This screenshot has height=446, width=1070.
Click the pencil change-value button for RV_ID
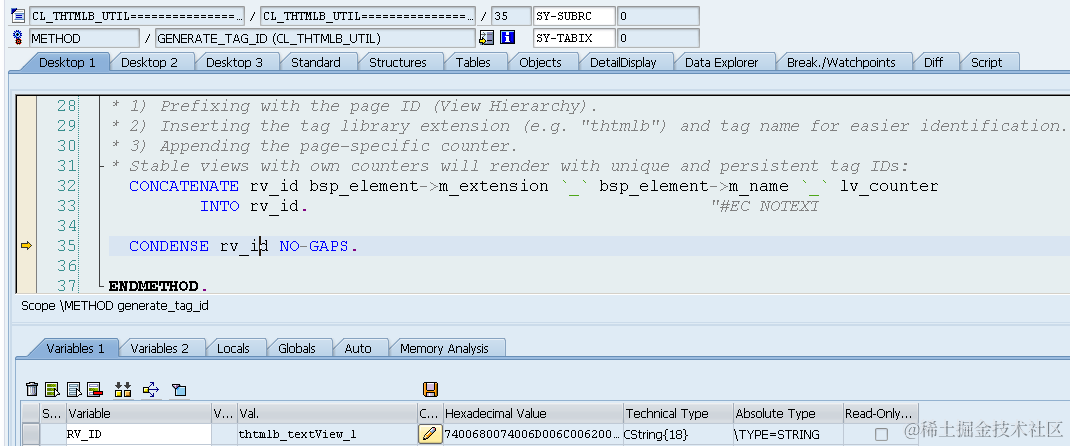click(x=429, y=434)
